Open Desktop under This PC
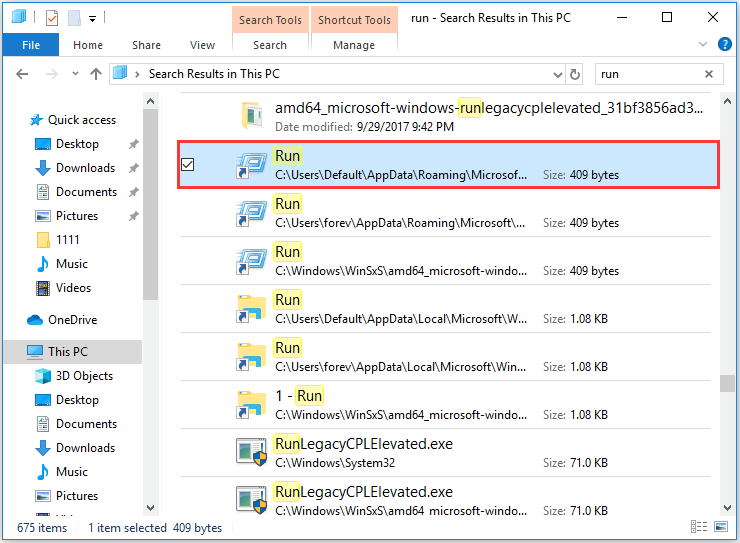The image size is (740, 543). tap(67, 400)
